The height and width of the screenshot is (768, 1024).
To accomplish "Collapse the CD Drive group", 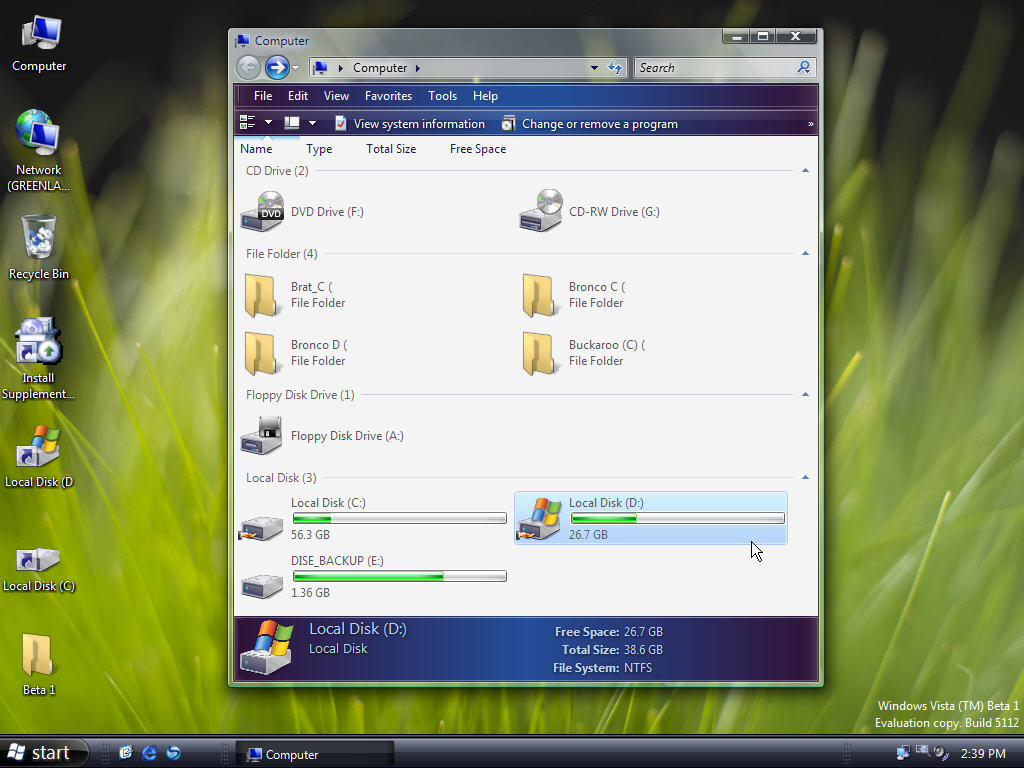I will [805, 170].
